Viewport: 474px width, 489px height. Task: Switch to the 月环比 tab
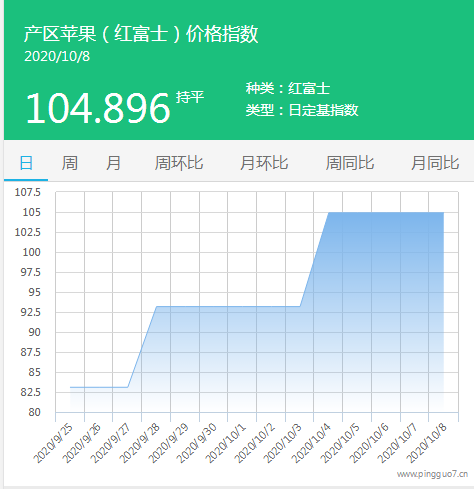pyautogui.click(x=264, y=163)
